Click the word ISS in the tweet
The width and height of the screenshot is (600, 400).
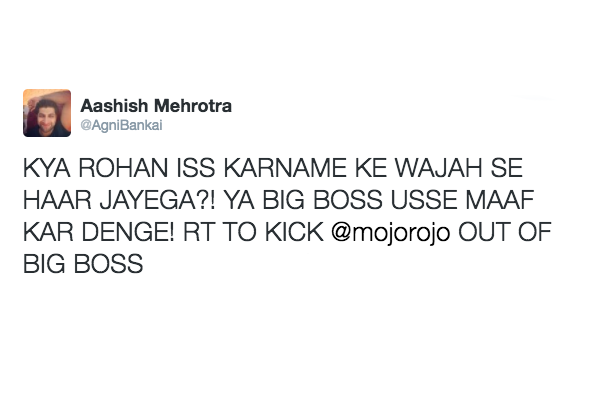[196, 168]
